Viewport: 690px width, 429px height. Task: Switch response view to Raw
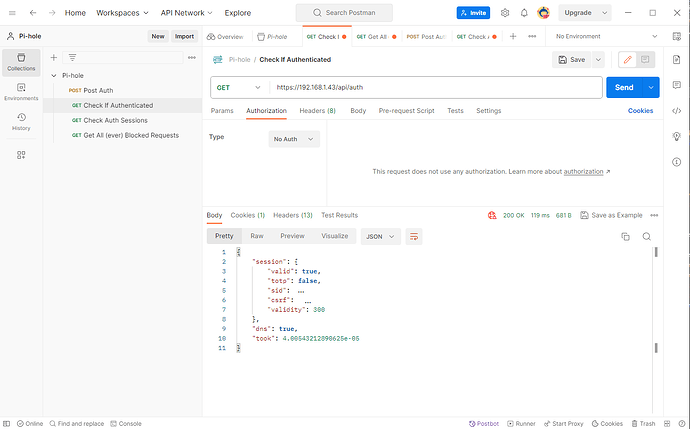coord(257,236)
